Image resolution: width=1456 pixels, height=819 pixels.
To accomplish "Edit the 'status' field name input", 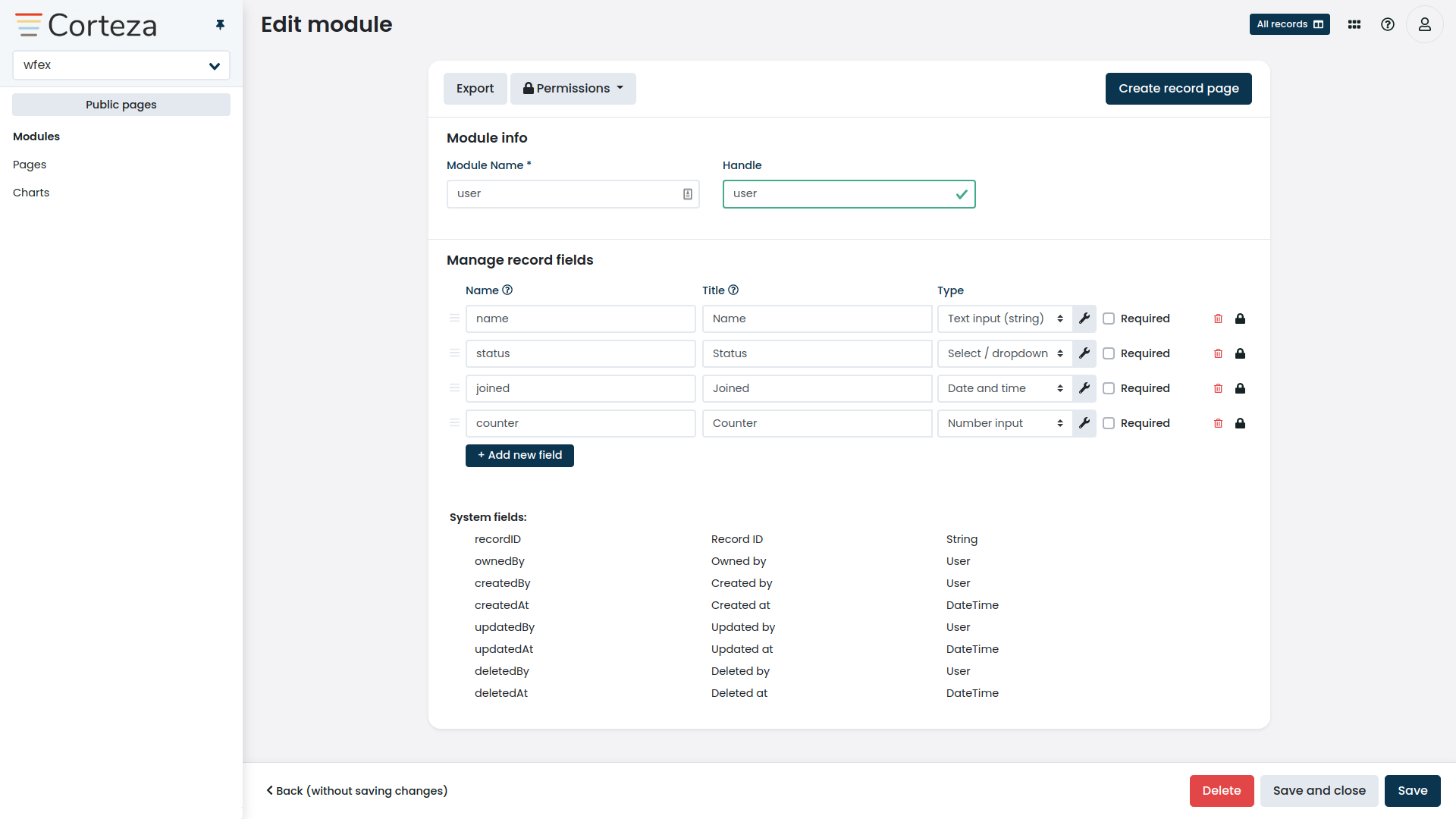I will (x=581, y=353).
